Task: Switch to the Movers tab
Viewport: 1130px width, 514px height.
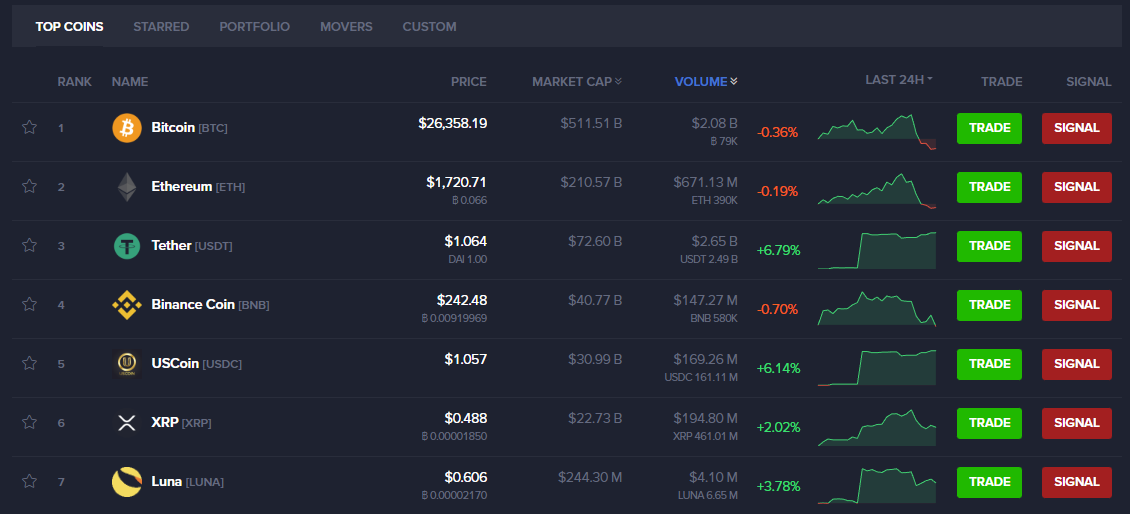Action: click(346, 27)
